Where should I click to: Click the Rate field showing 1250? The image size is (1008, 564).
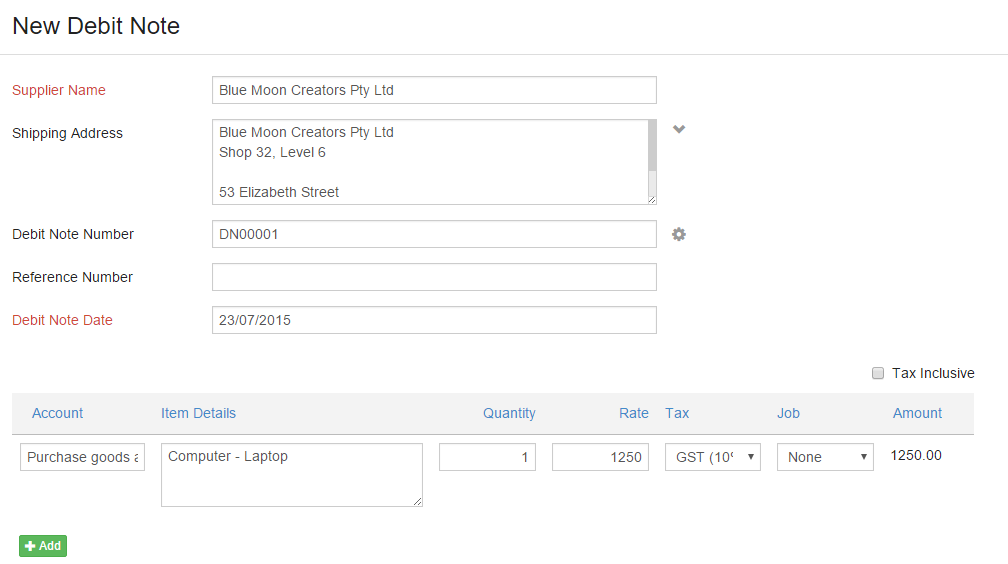coord(600,457)
